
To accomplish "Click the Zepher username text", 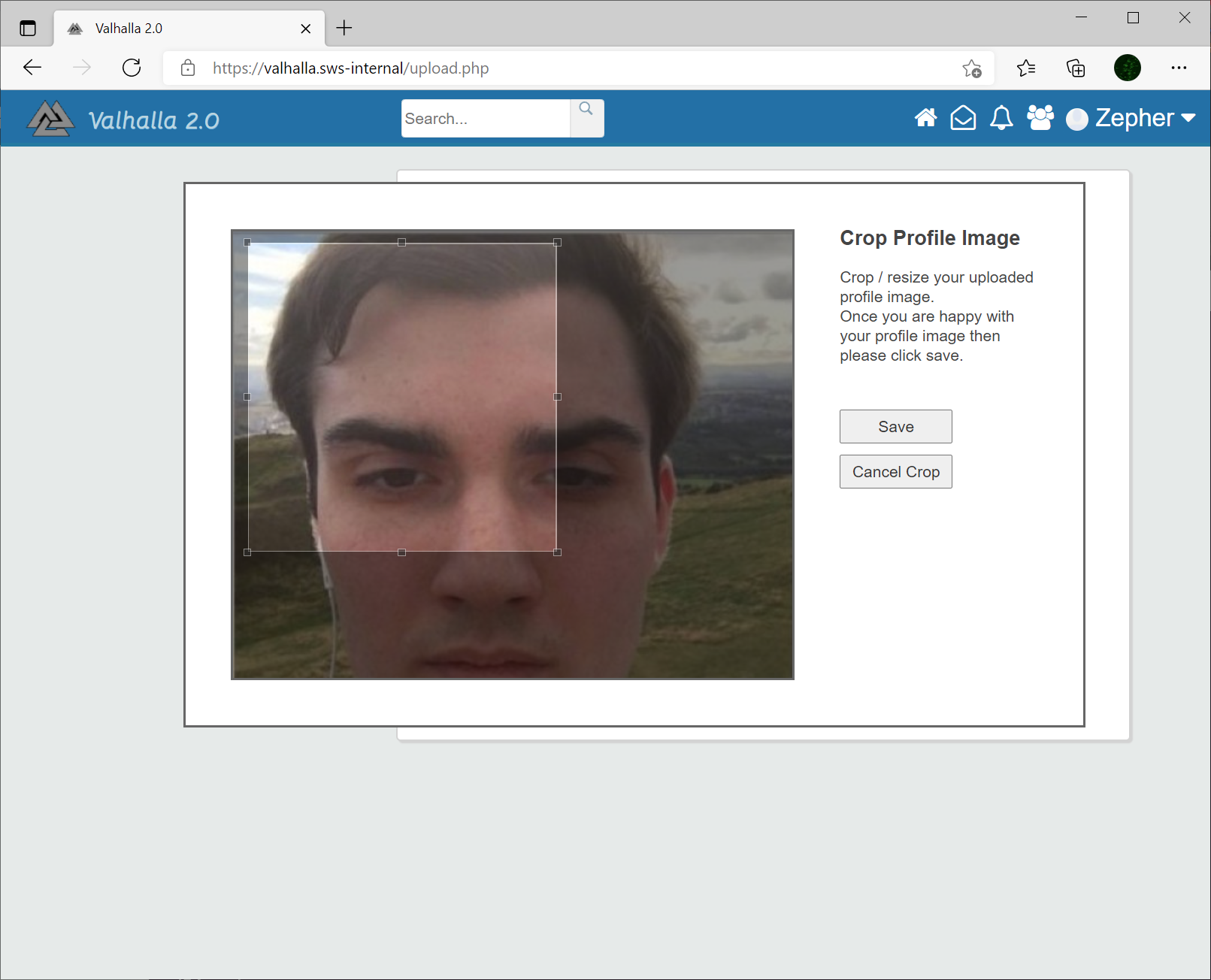I will [1134, 118].
